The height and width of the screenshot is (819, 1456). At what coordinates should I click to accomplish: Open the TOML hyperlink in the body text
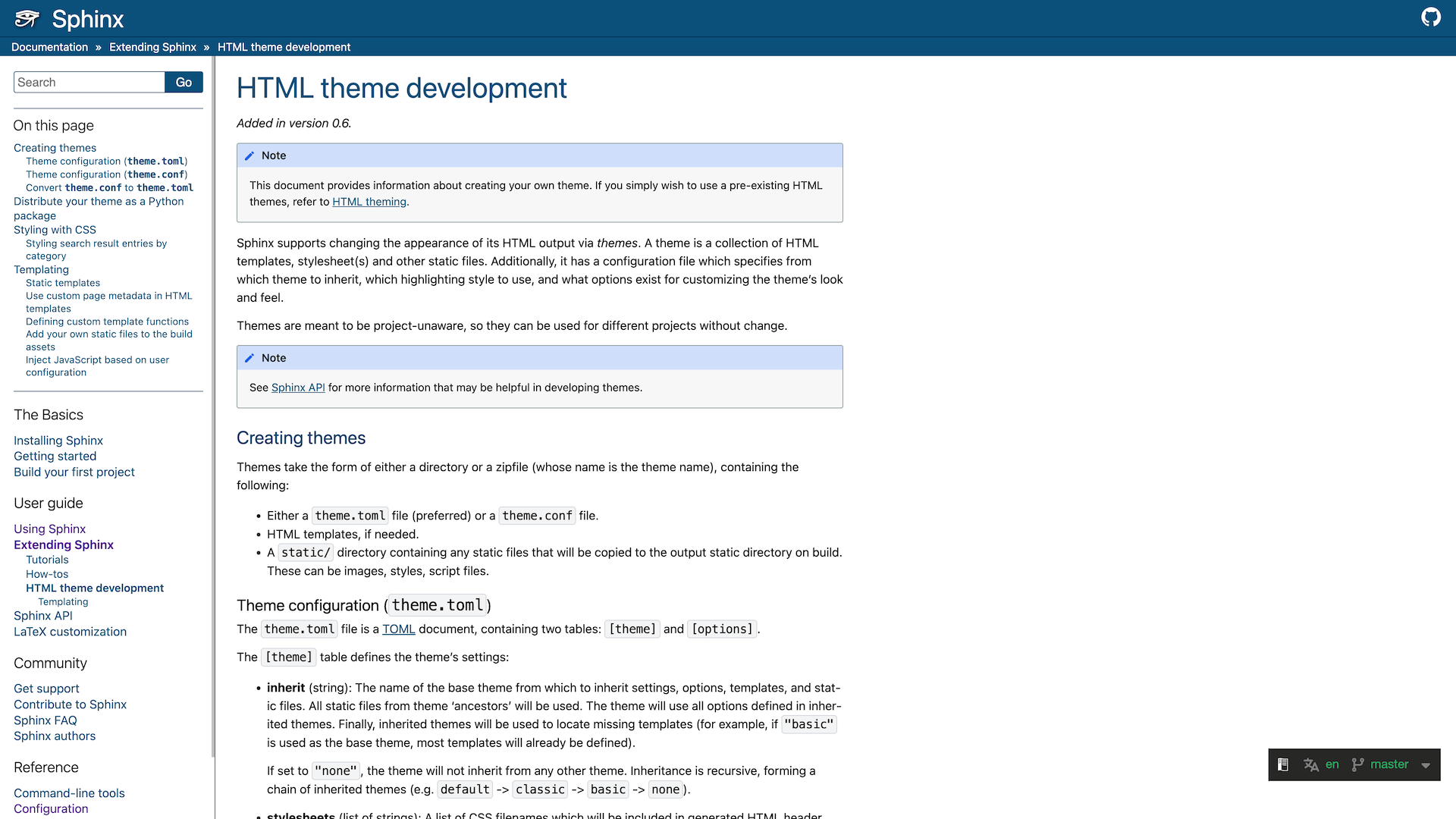(x=398, y=629)
